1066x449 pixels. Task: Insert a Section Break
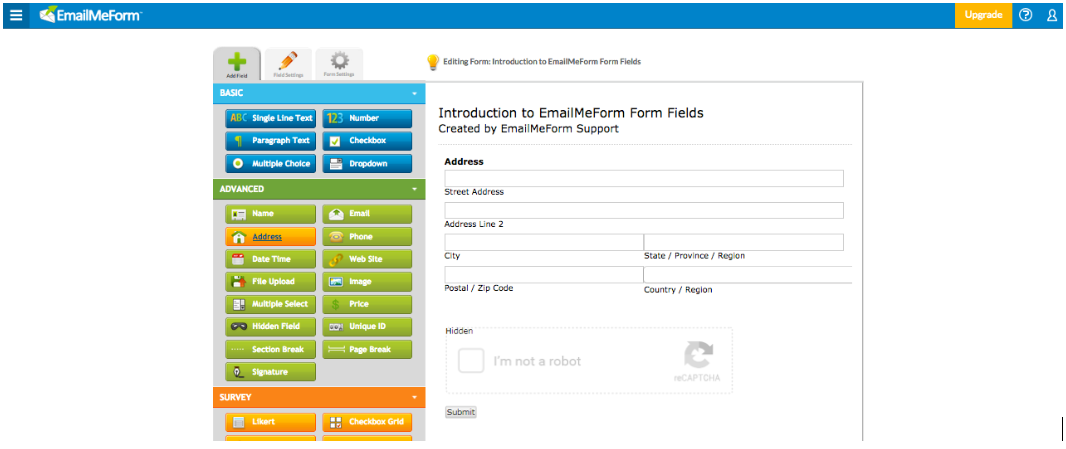point(271,350)
